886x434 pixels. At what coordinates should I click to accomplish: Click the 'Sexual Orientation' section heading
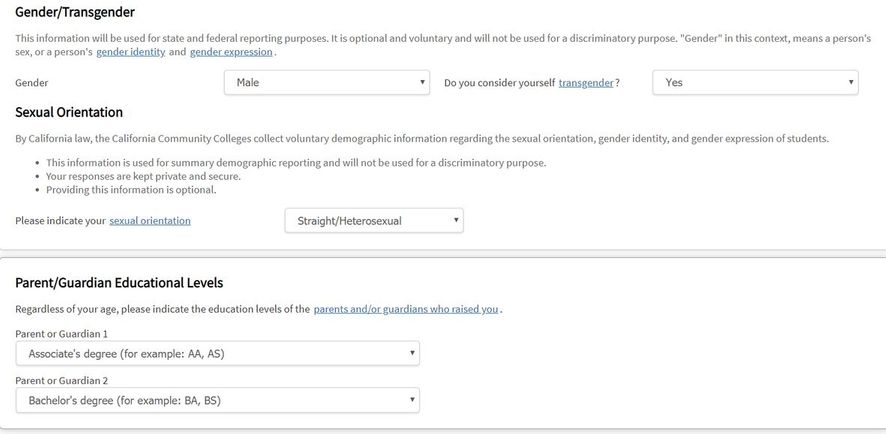point(69,112)
